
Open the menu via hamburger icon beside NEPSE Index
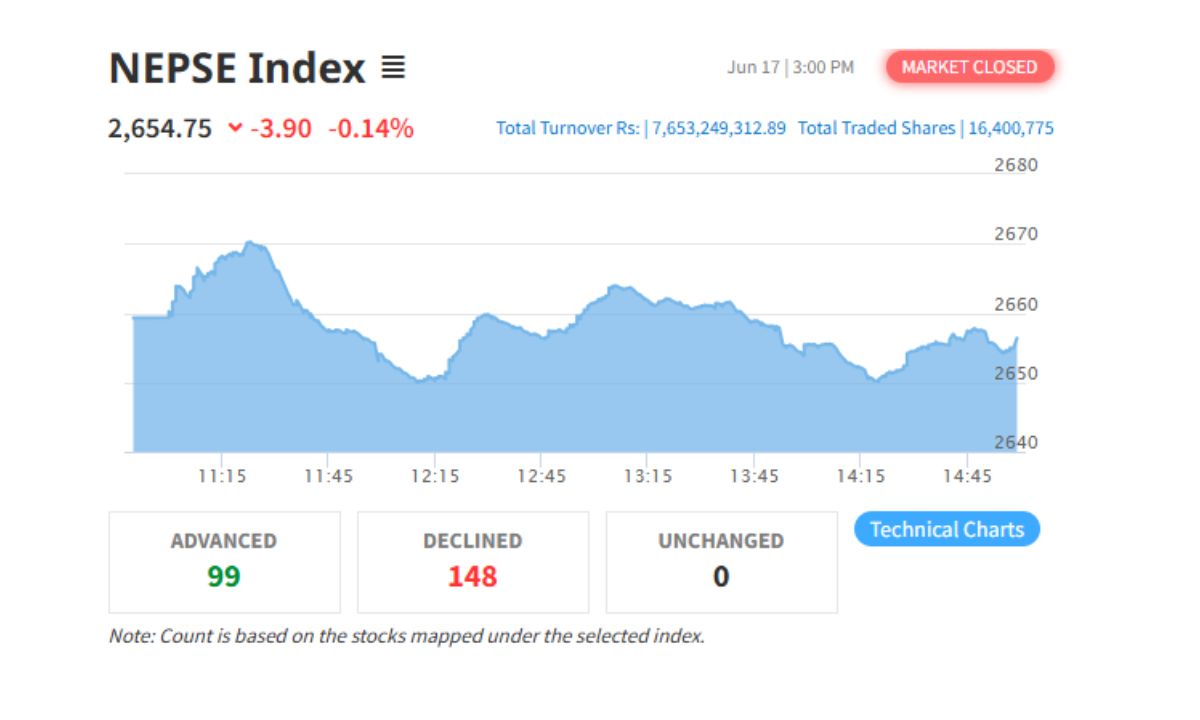[395, 68]
